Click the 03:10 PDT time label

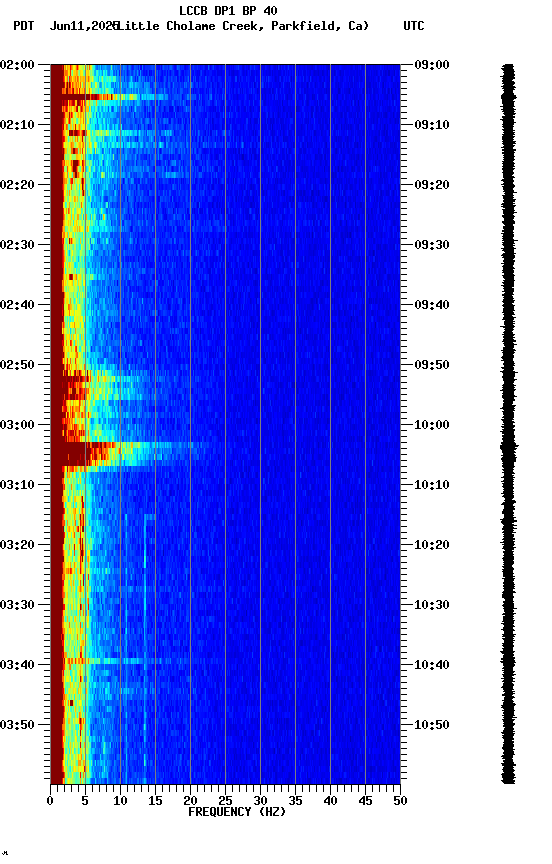(17, 485)
